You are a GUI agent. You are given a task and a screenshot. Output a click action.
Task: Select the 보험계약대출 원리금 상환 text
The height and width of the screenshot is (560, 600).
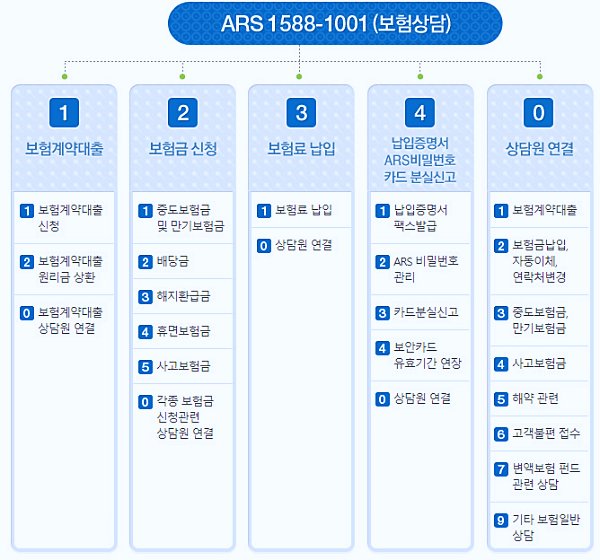(70, 269)
